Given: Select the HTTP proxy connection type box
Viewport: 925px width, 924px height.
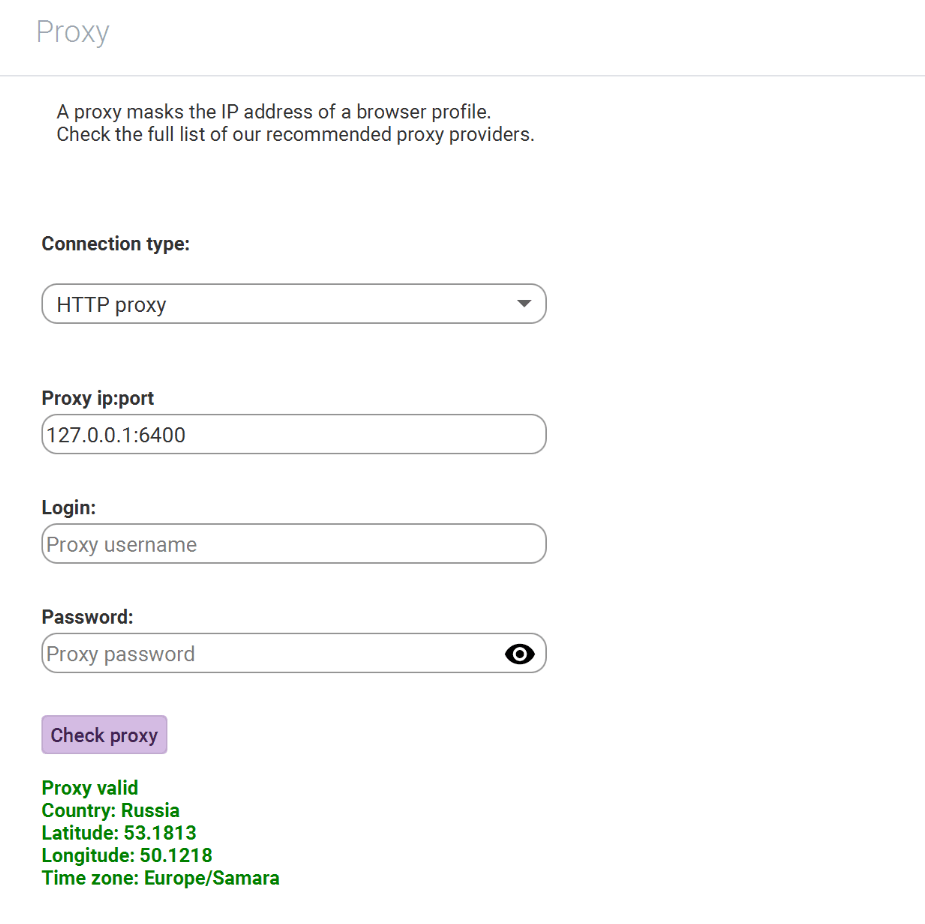Looking at the screenshot, I should 294,304.
